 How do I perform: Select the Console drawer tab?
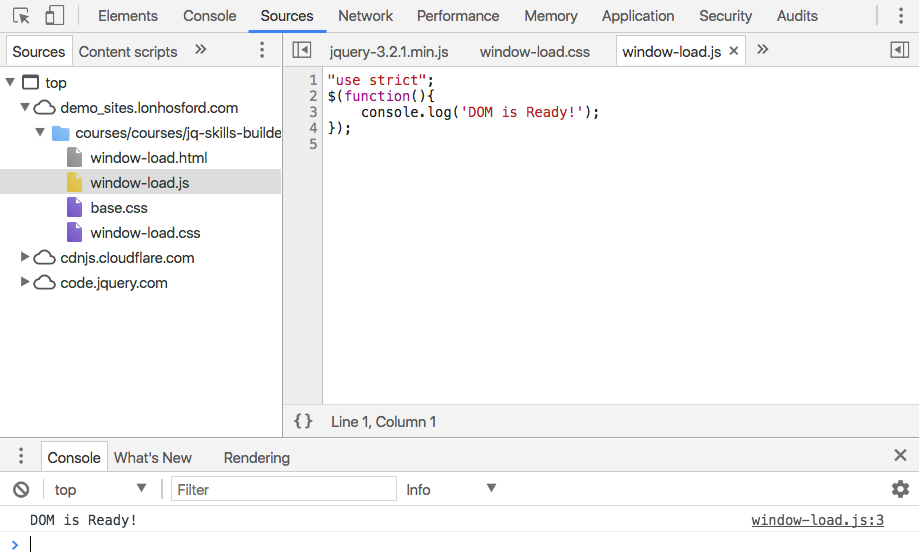pyautogui.click(x=74, y=457)
